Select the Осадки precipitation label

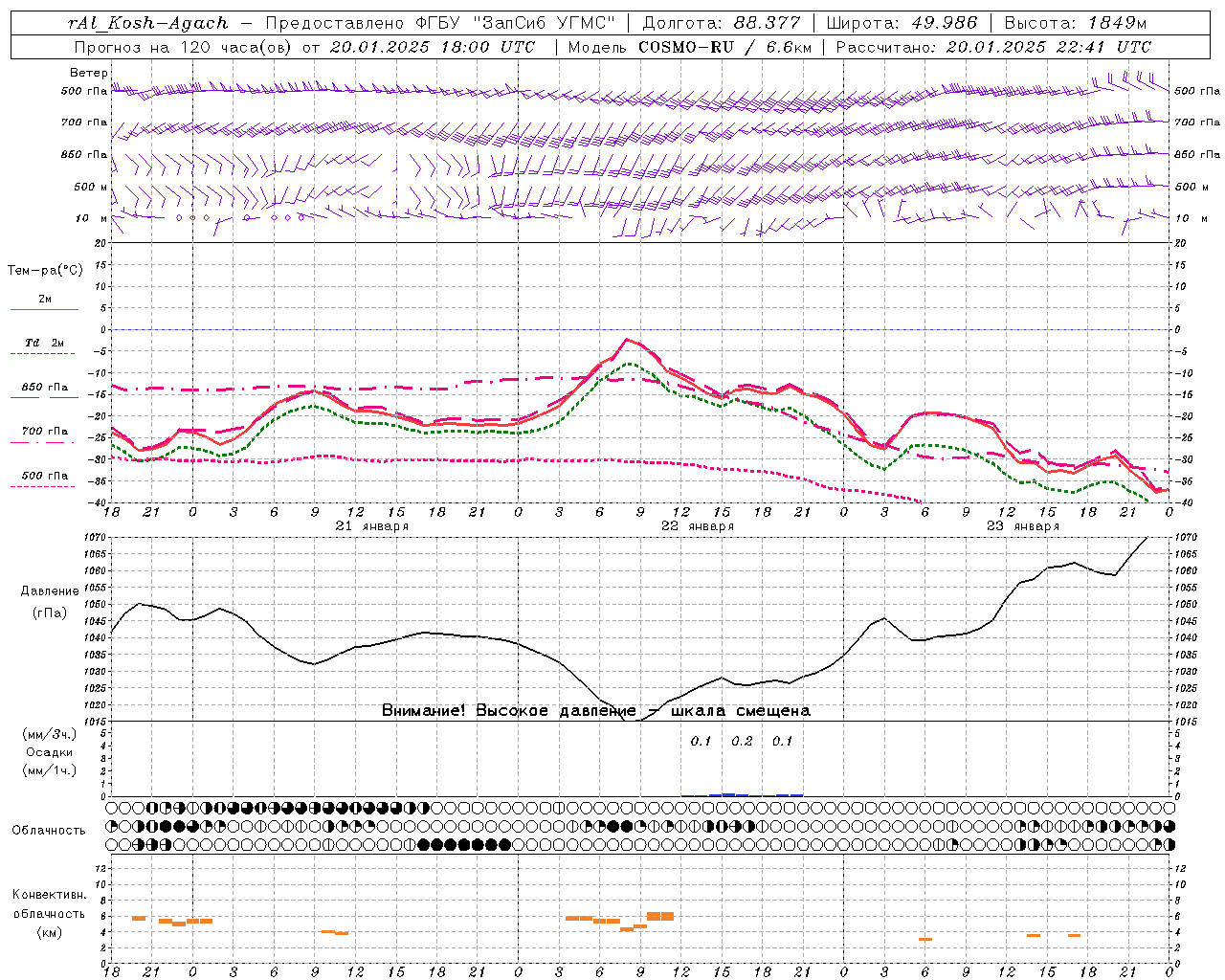click(x=49, y=752)
